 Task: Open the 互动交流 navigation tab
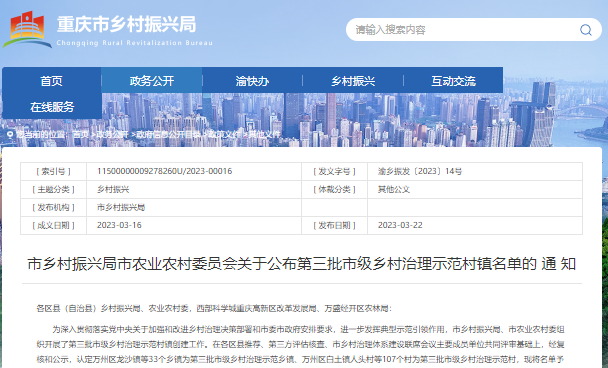[x=453, y=81]
